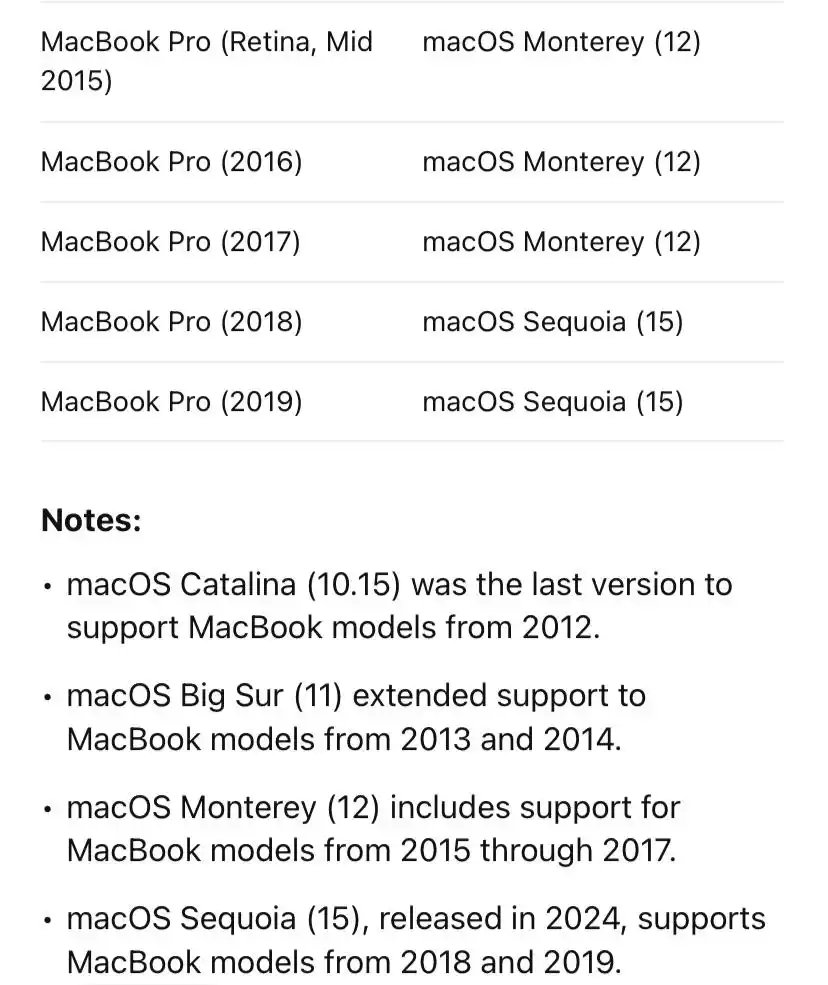
Task: Click macOS Monterey (12) beside MacBook Pro (2016)
Action: click(x=562, y=162)
